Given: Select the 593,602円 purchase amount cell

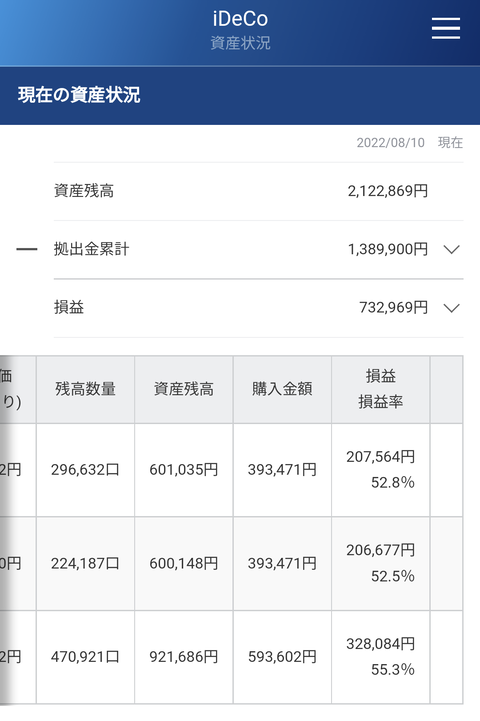Looking at the screenshot, I should coord(282,657).
